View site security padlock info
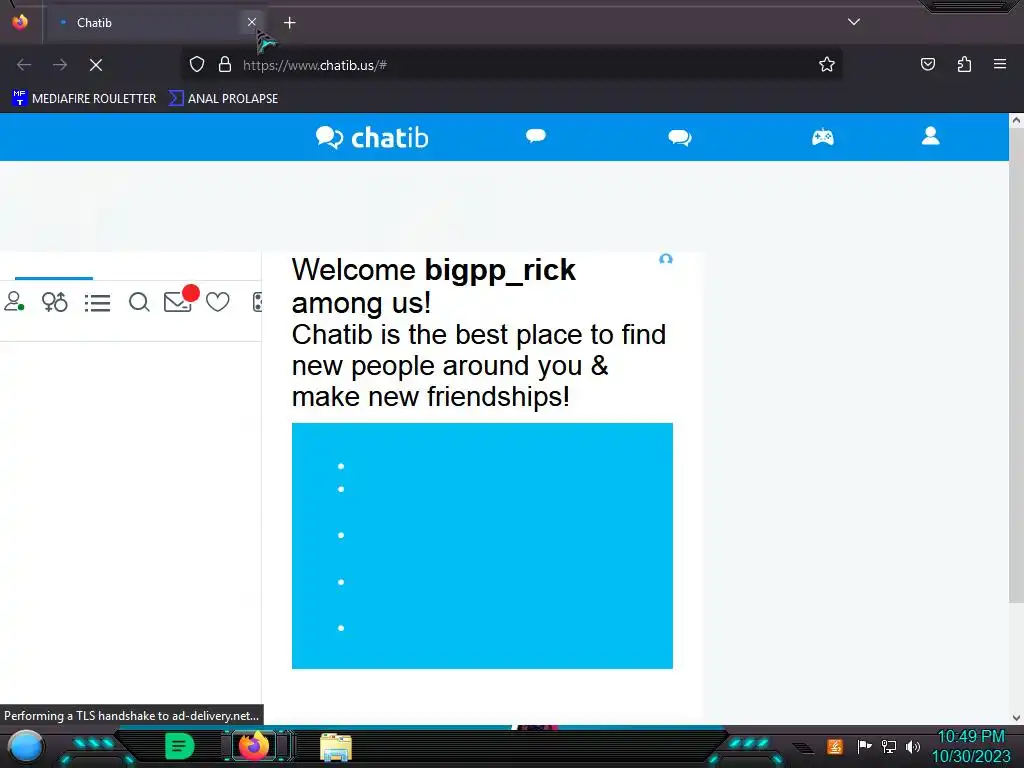The height and width of the screenshot is (768, 1024). coord(225,65)
